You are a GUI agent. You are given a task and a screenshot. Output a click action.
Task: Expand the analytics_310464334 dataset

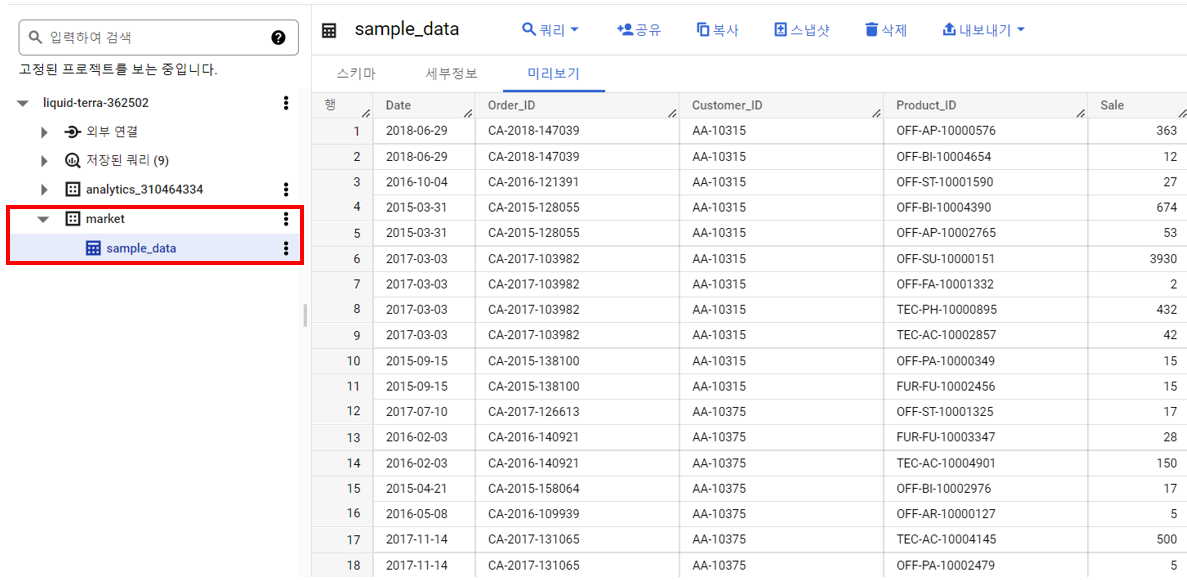point(44,189)
